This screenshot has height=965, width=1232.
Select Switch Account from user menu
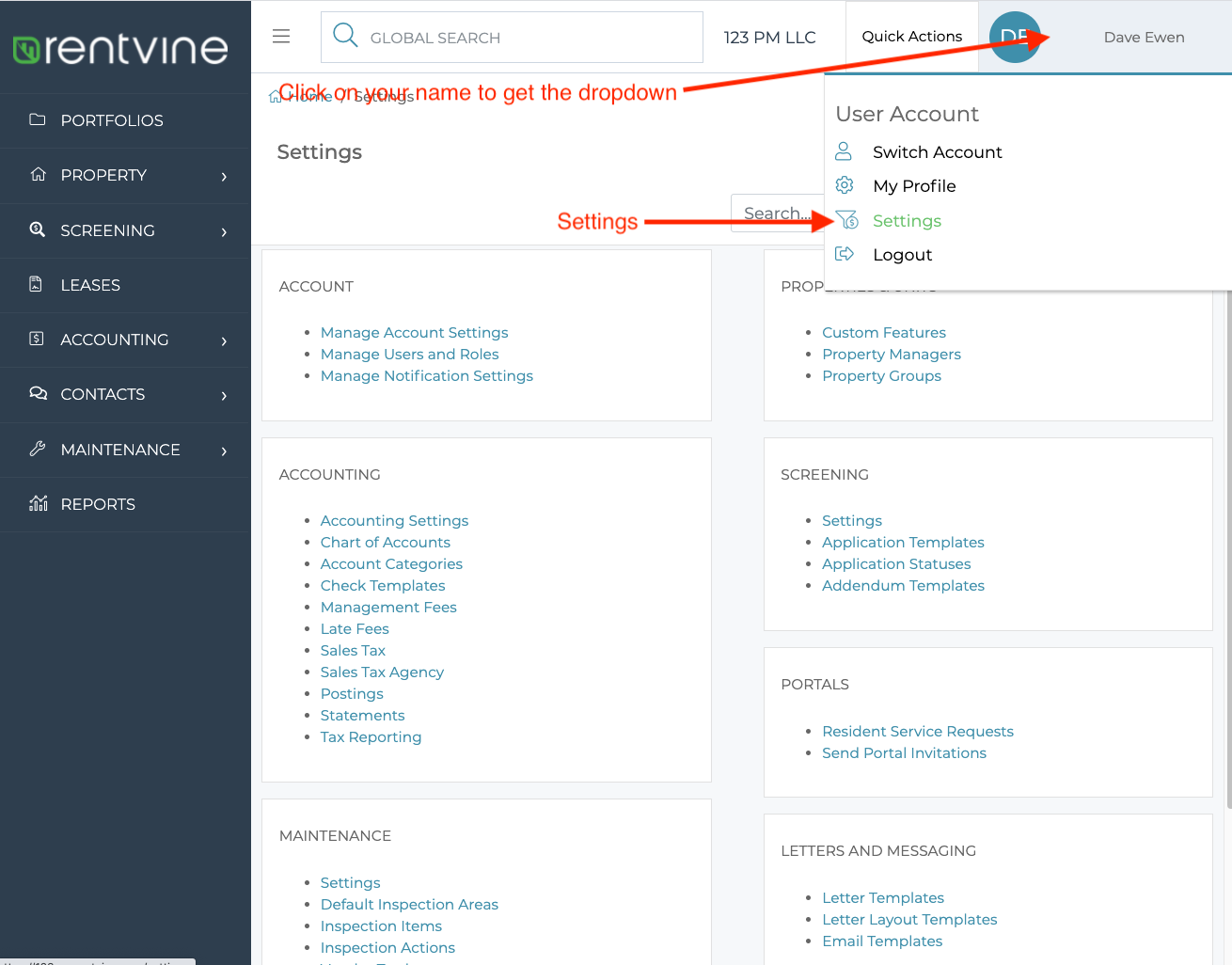point(937,152)
